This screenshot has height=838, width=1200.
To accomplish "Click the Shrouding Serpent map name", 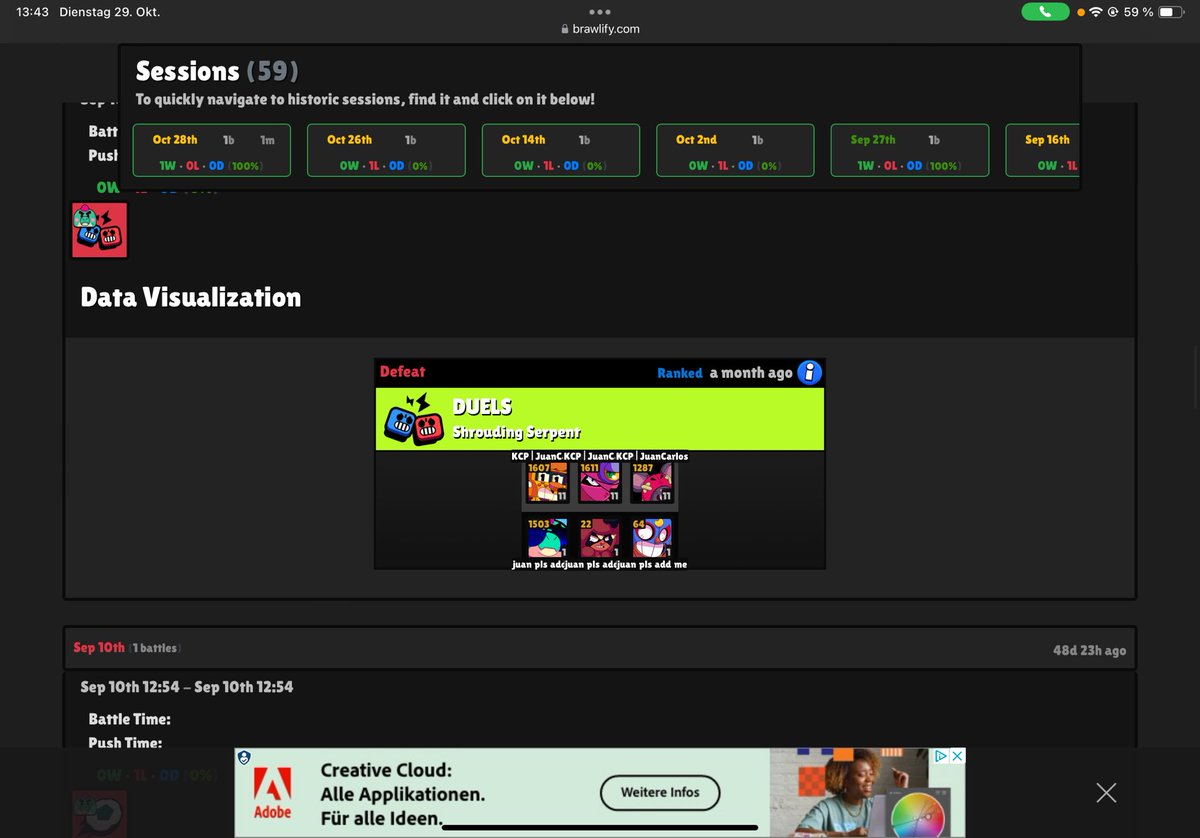I will [x=517, y=433].
